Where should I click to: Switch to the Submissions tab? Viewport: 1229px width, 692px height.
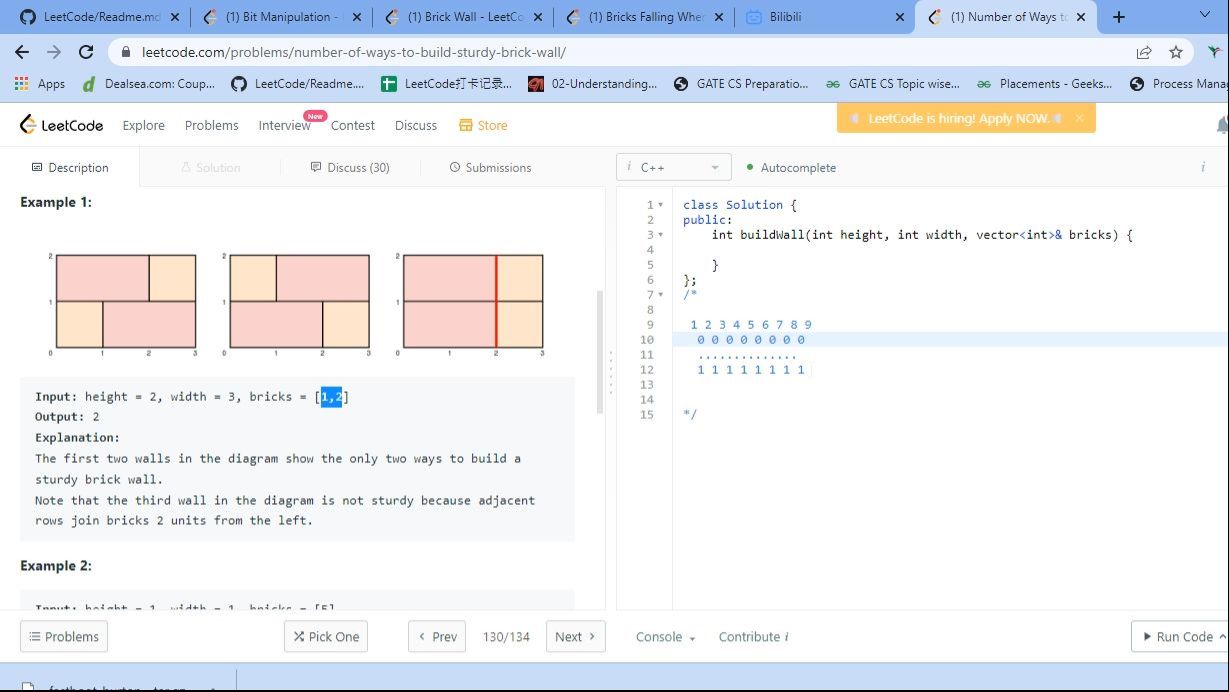[x=490, y=167]
